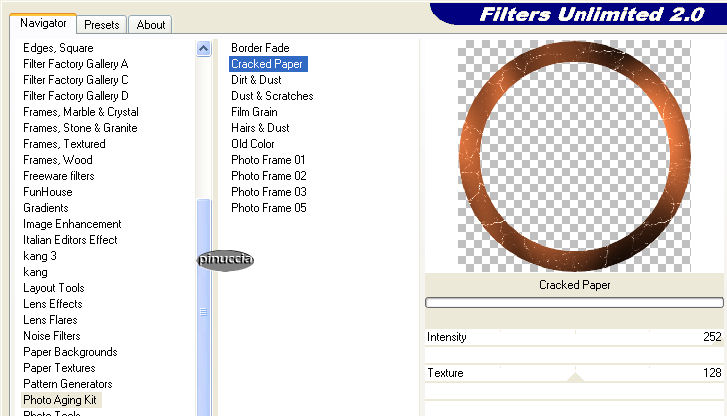Select Filter Factory Gallery D
727x416 pixels.
[x=76, y=96]
